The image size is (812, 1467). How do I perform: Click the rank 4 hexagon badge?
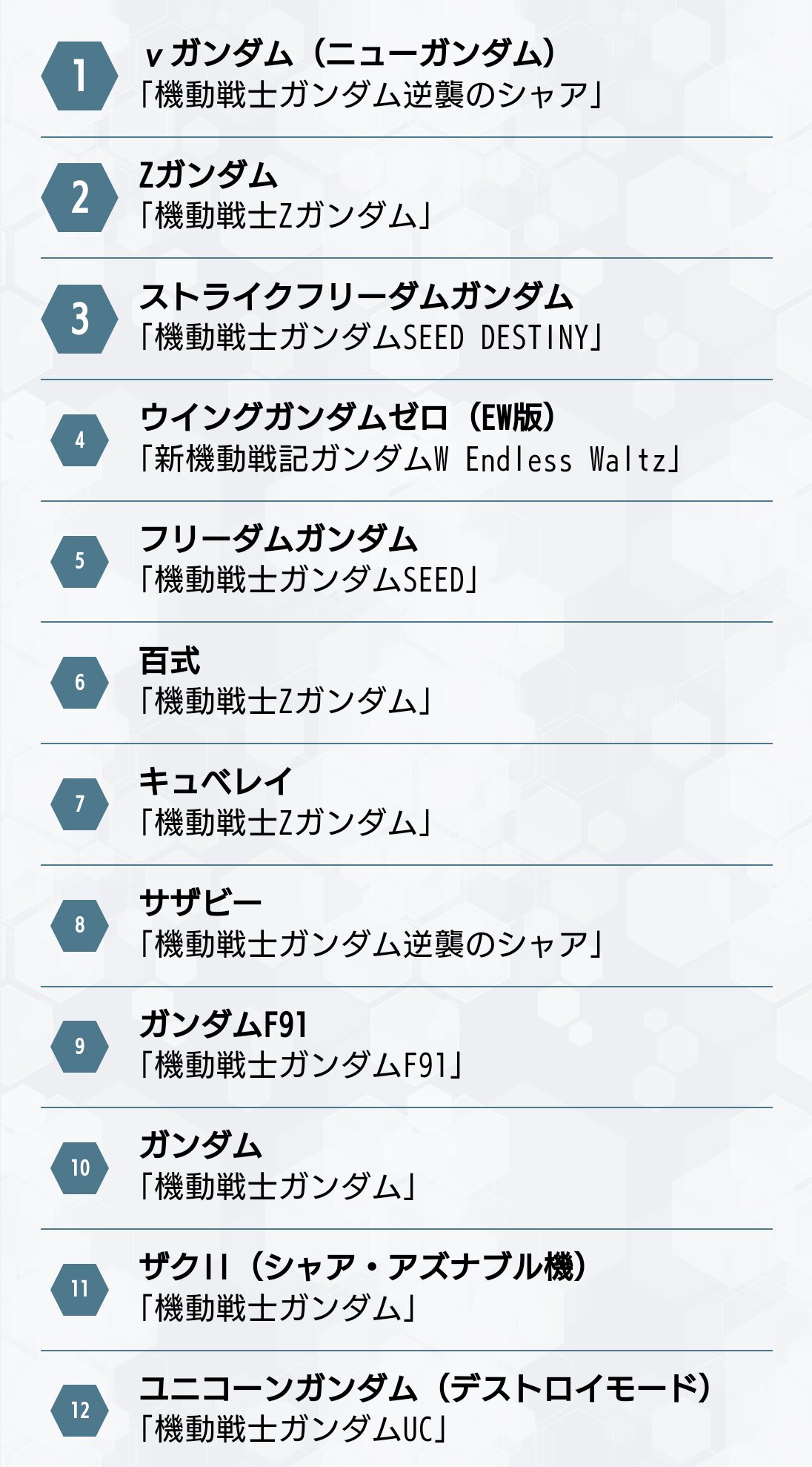point(79,440)
